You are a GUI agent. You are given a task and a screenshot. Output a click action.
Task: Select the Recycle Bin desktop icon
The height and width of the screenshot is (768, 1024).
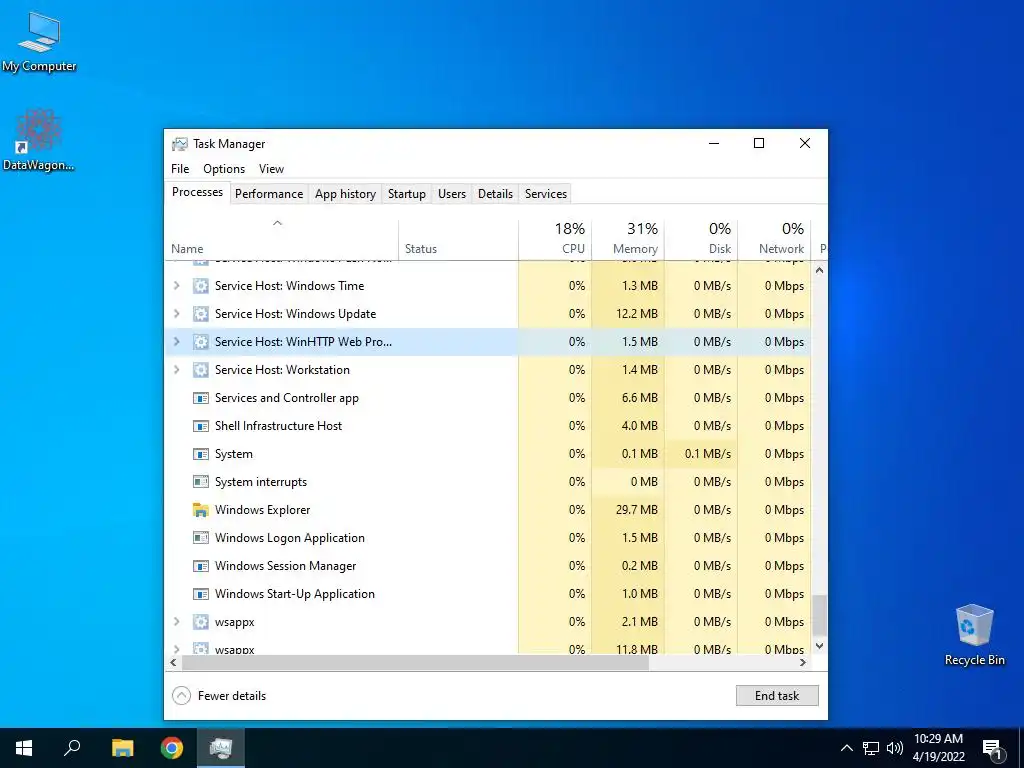pyautogui.click(x=974, y=635)
